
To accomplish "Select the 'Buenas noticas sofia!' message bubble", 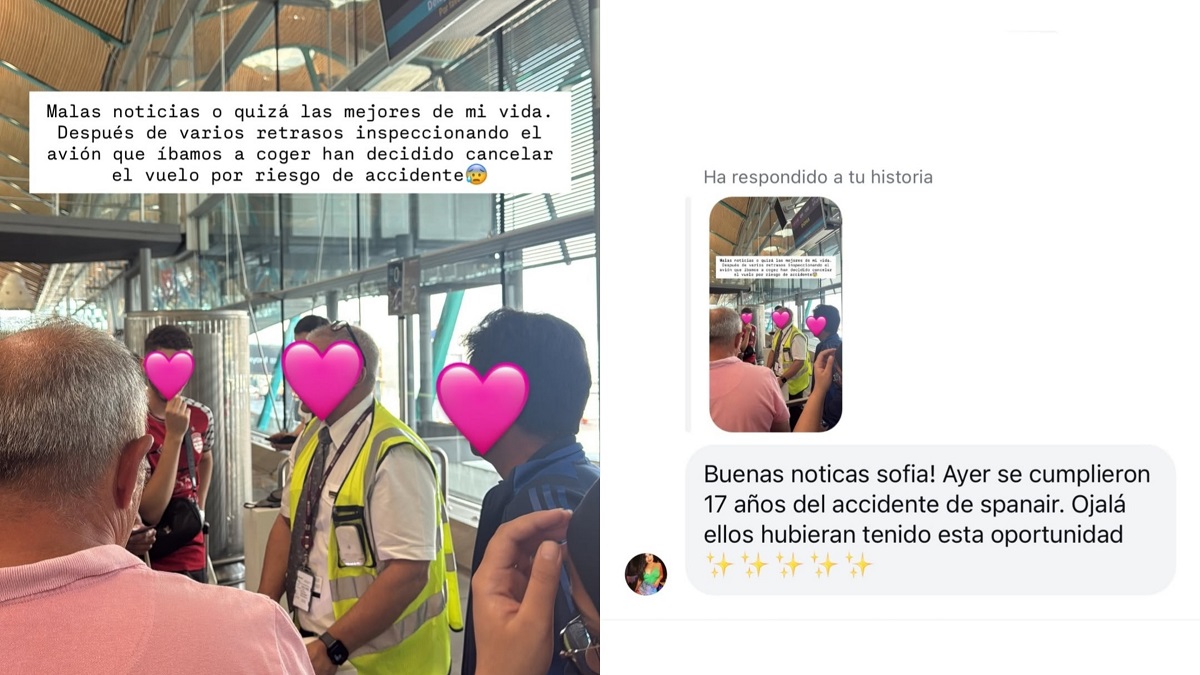I will [930, 520].
